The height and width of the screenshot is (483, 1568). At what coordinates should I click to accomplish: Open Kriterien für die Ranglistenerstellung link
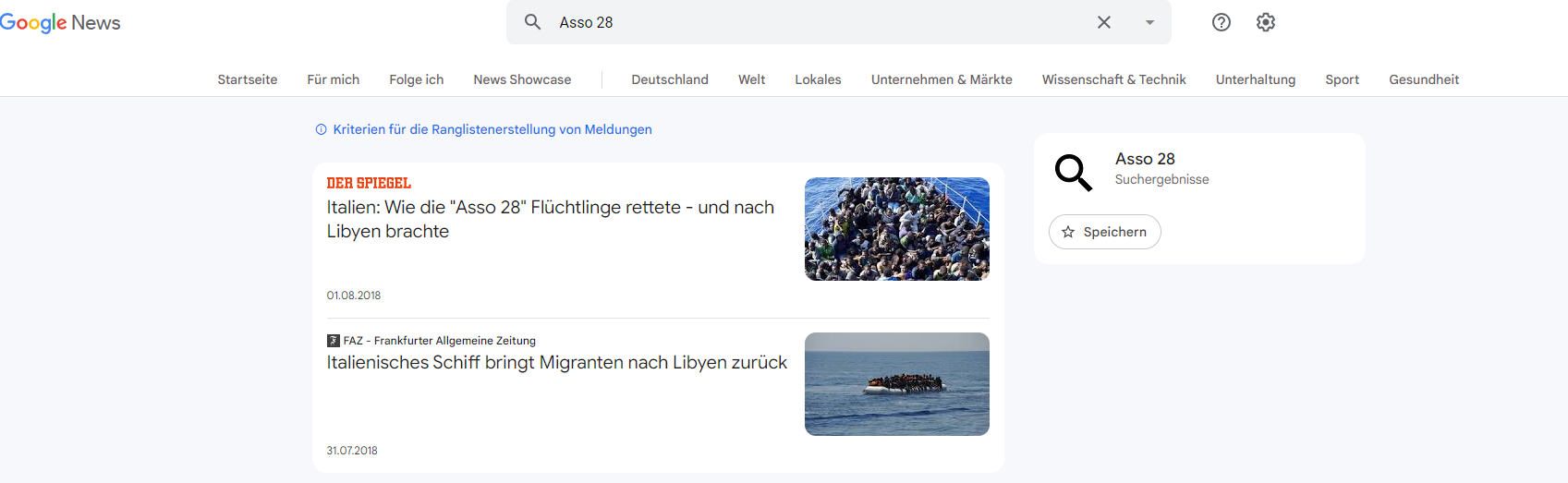coord(492,129)
